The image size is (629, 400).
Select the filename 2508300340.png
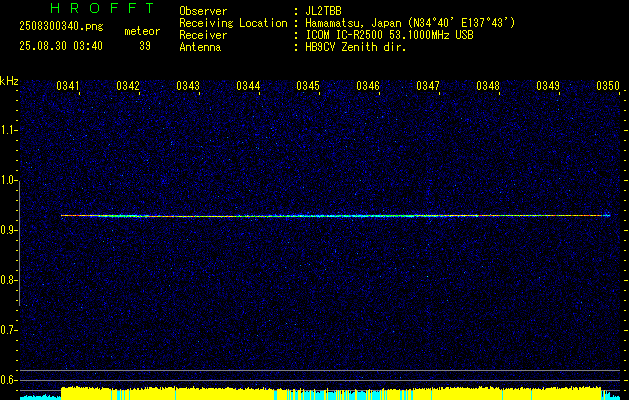(61, 26)
